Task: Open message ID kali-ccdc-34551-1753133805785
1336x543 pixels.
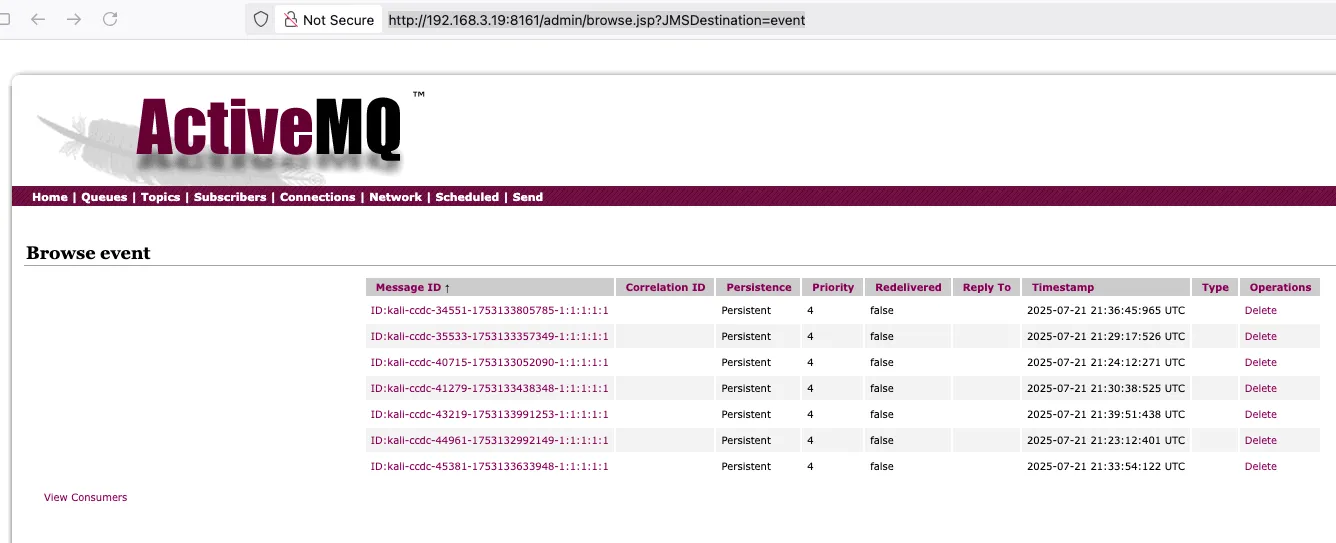Action: coord(489,310)
